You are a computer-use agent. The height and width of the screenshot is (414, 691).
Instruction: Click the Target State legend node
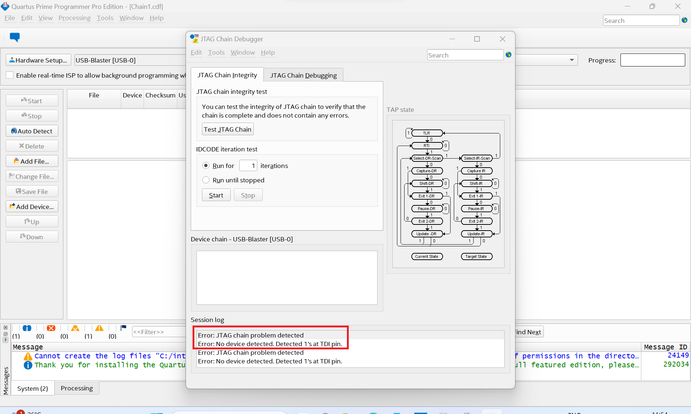[476, 256]
